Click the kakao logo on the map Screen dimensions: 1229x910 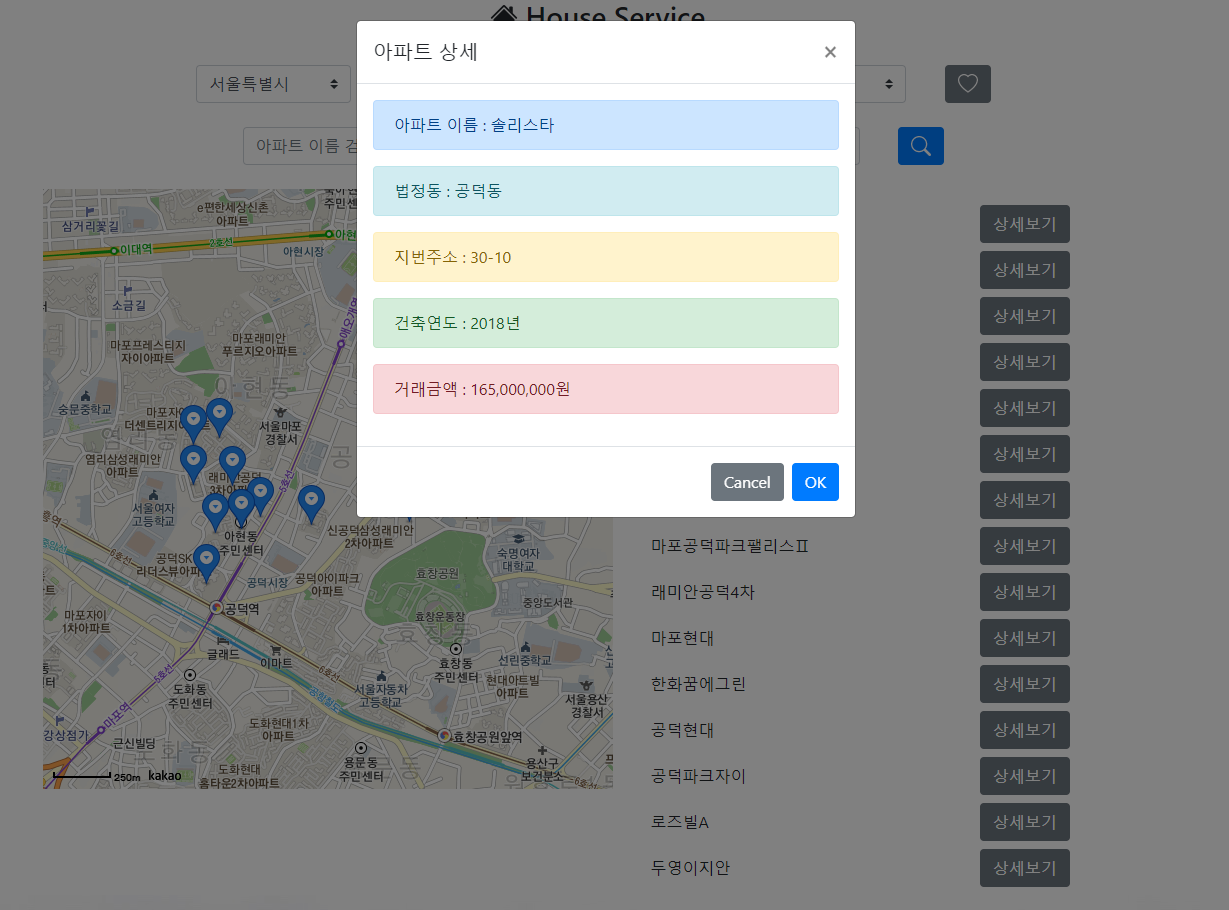[164, 775]
